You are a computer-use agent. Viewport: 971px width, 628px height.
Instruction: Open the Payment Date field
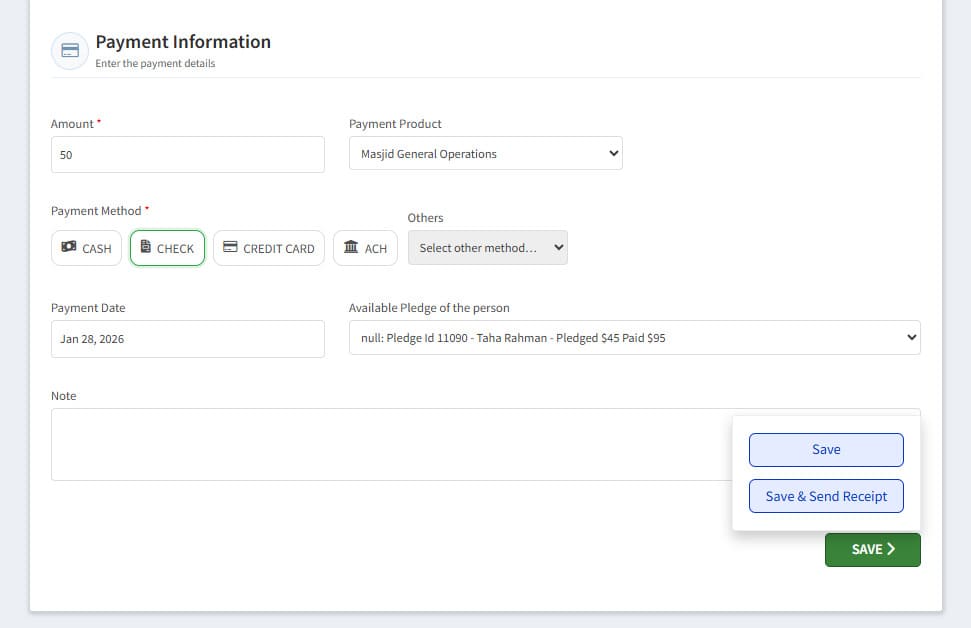click(x=188, y=339)
